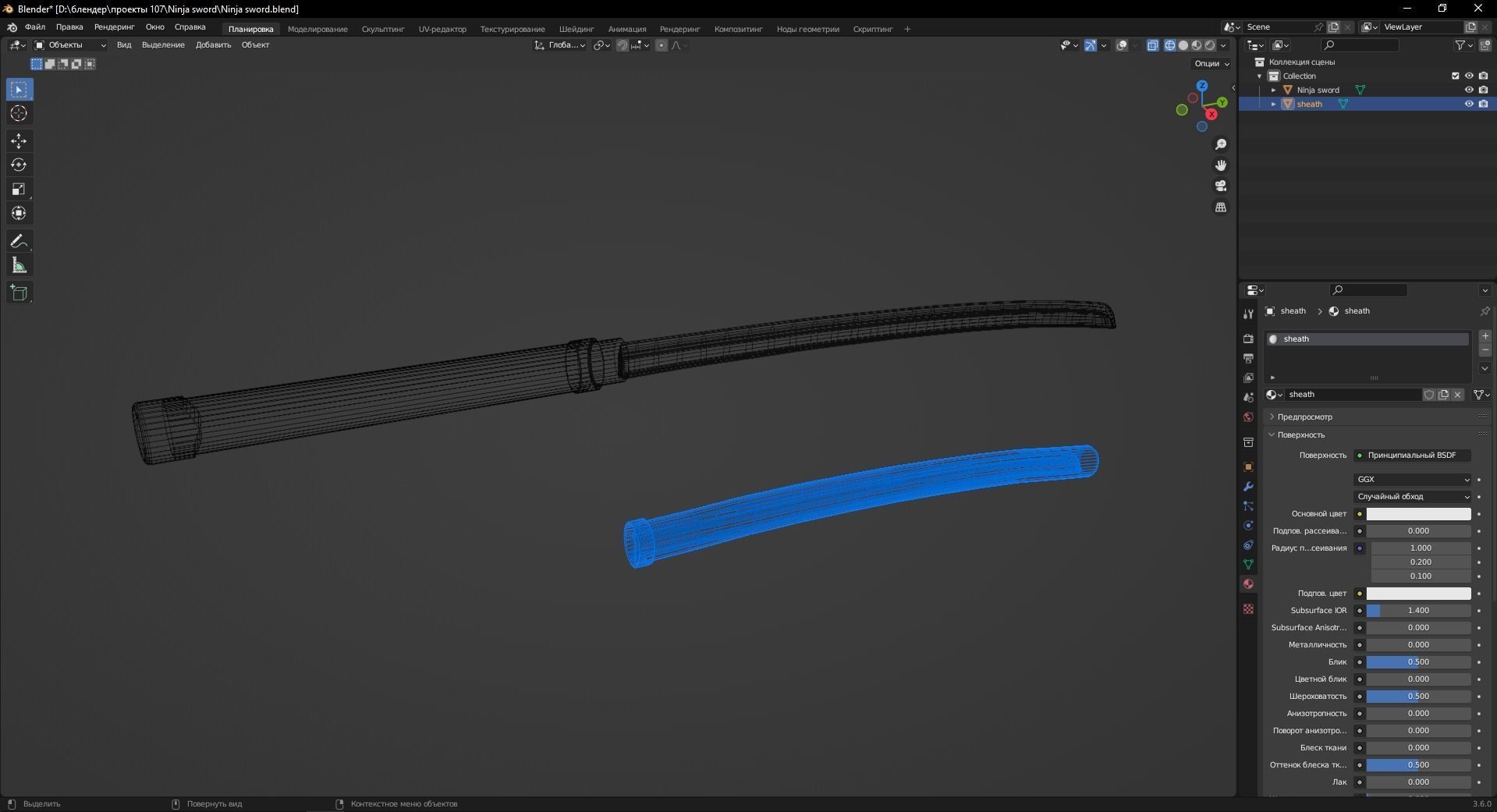Expand Ninja sword tree item arrow
This screenshot has width=1497, height=812.
point(1274,90)
